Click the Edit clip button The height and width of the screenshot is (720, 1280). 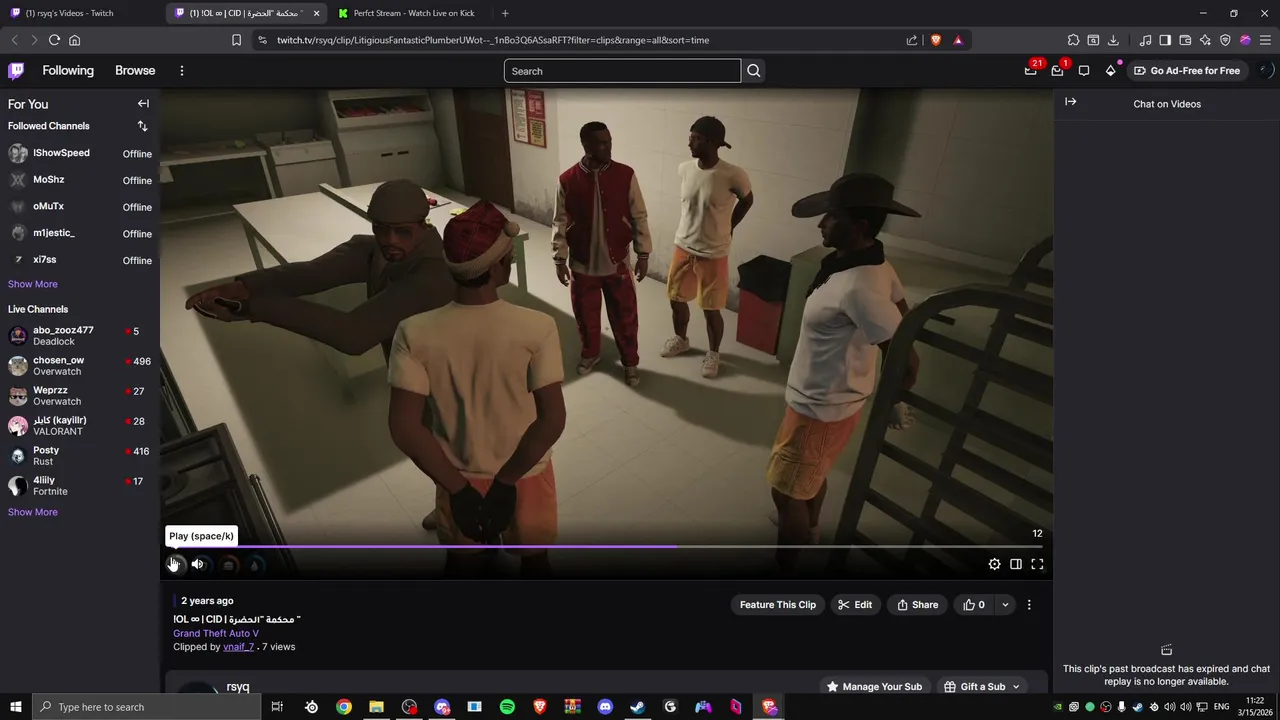tap(855, 605)
